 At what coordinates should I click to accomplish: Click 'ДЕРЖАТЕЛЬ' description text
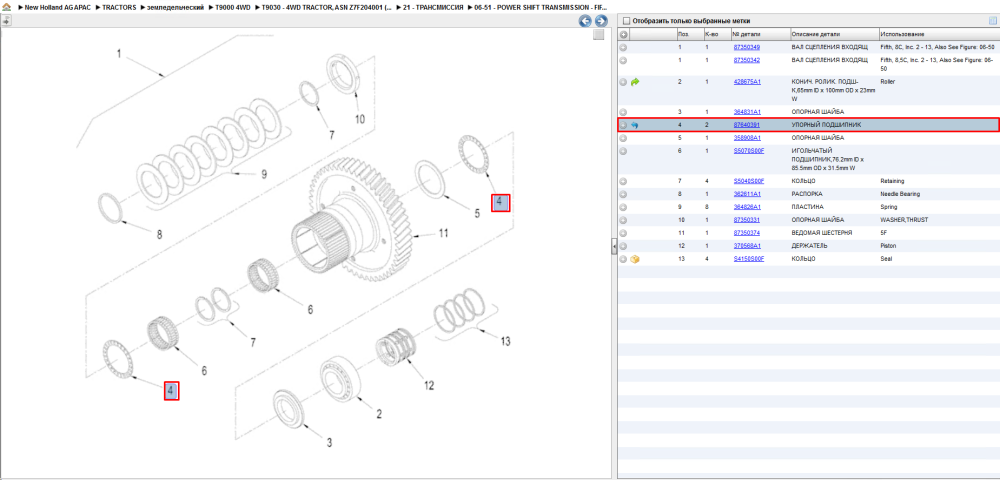click(x=811, y=245)
